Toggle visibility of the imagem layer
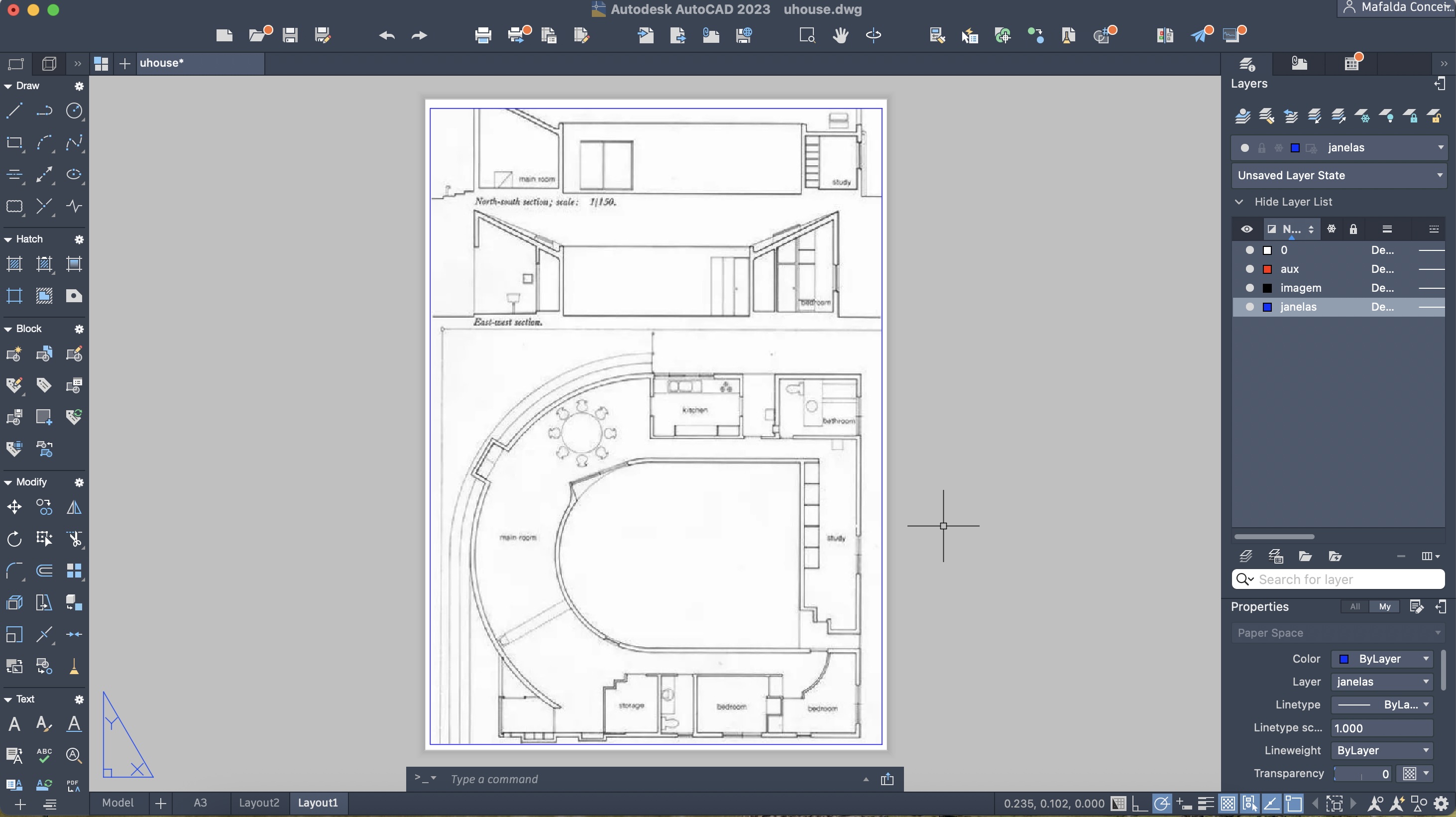 click(x=1250, y=288)
